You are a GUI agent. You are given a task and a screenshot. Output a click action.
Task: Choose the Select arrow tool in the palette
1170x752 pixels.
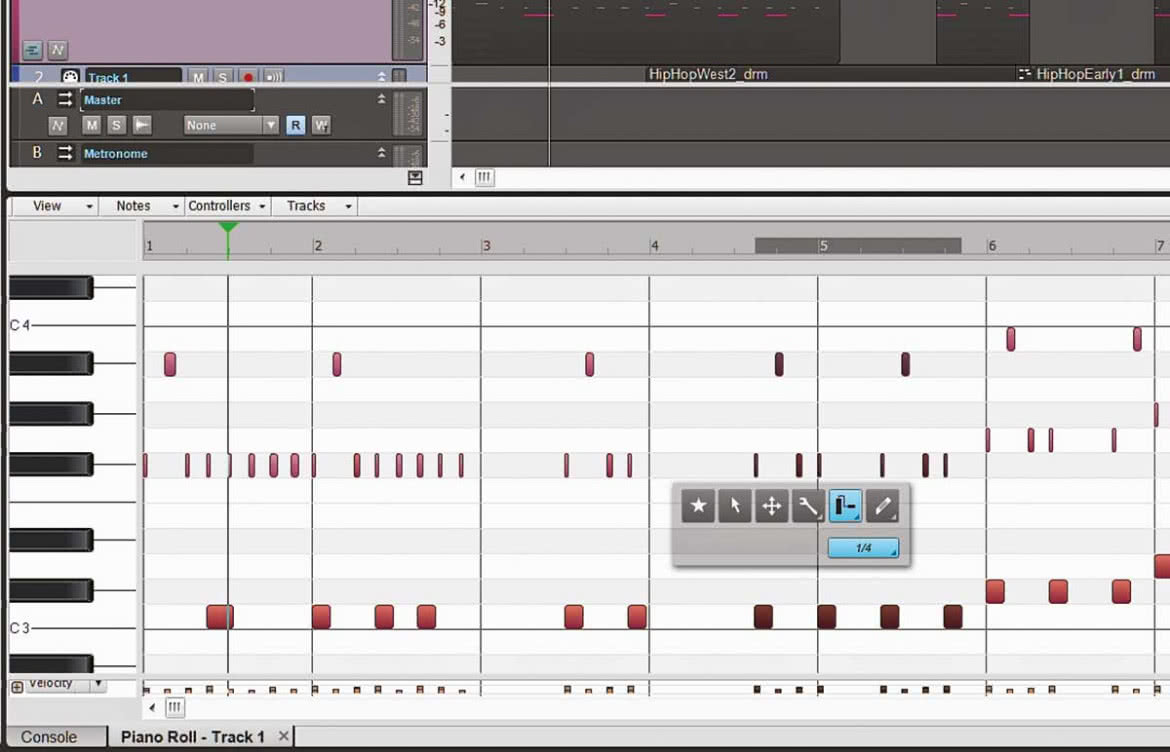pyautogui.click(x=735, y=506)
